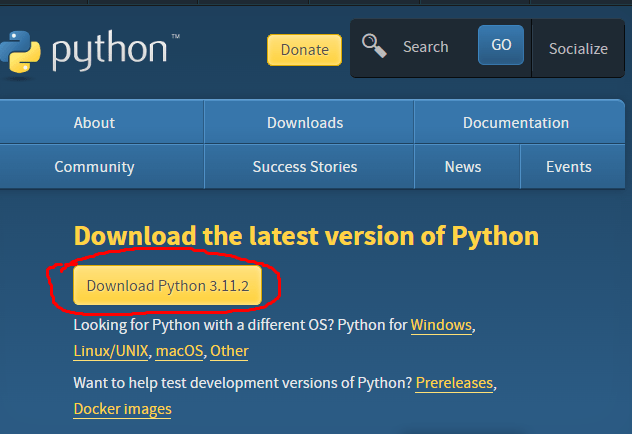
Task: Open the Downloads navigation menu
Action: pos(305,123)
